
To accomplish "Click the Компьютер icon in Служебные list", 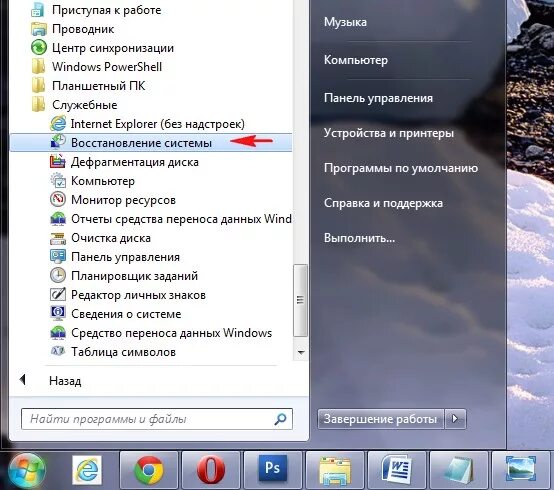I will pos(58,181).
